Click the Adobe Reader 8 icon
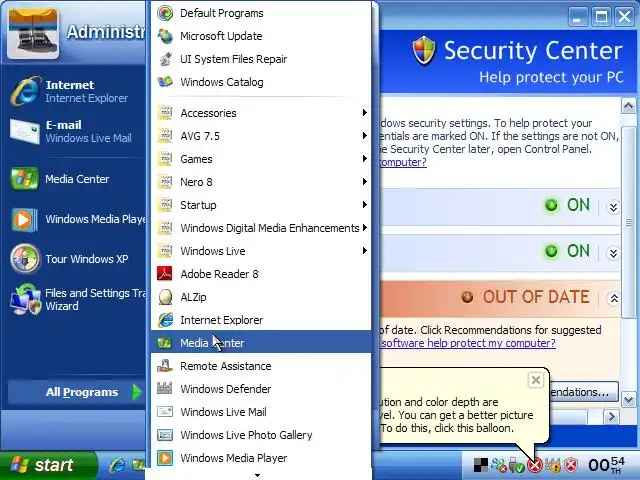Screen dimensions: 640x480 [165, 274]
